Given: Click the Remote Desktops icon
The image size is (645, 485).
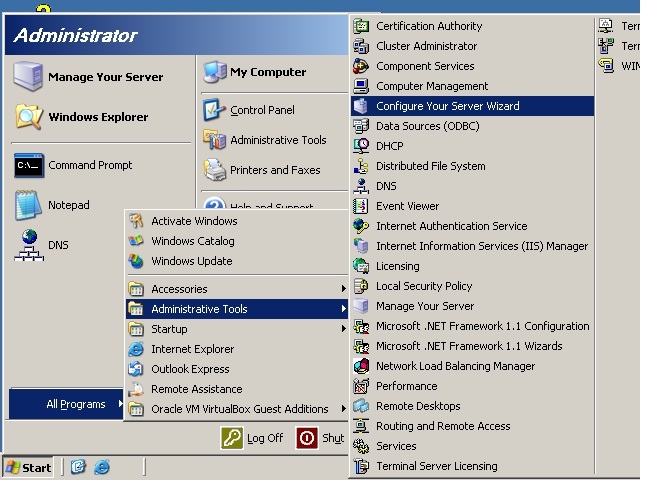Looking at the screenshot, I should pyautogui.click(x=361, y=406).
